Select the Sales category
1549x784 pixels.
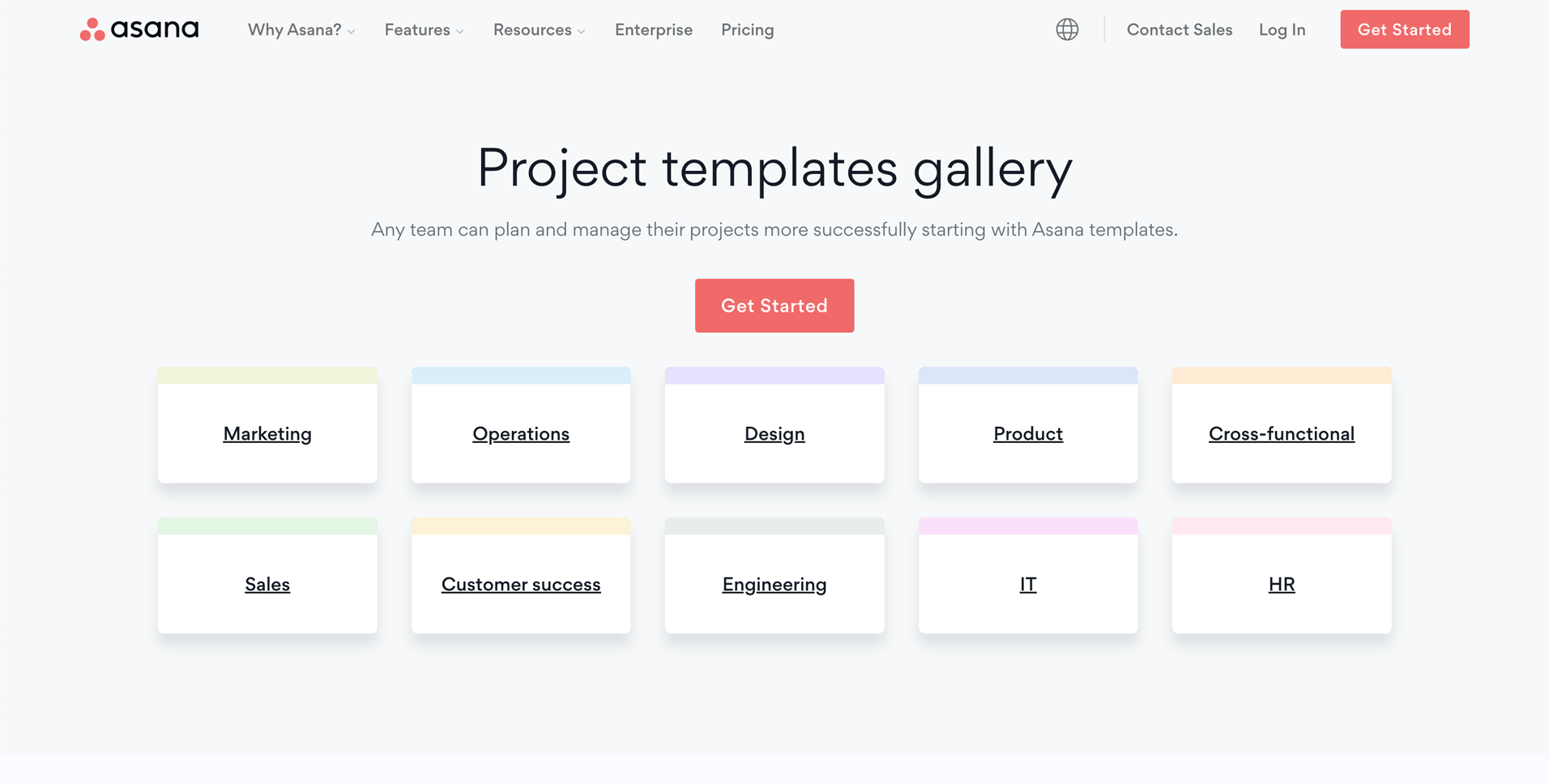click(x=267, y=576)
